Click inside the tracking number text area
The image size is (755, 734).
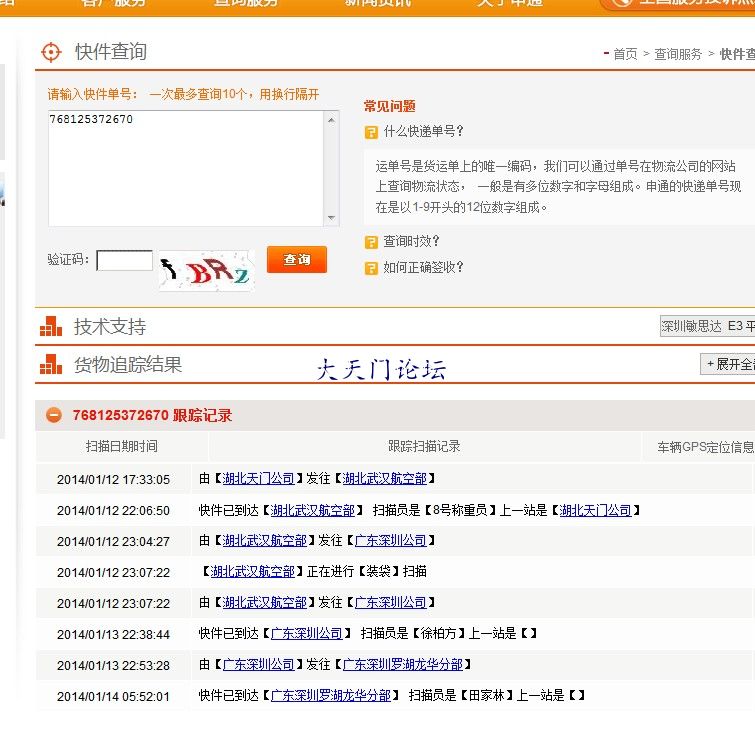(185, 167)
